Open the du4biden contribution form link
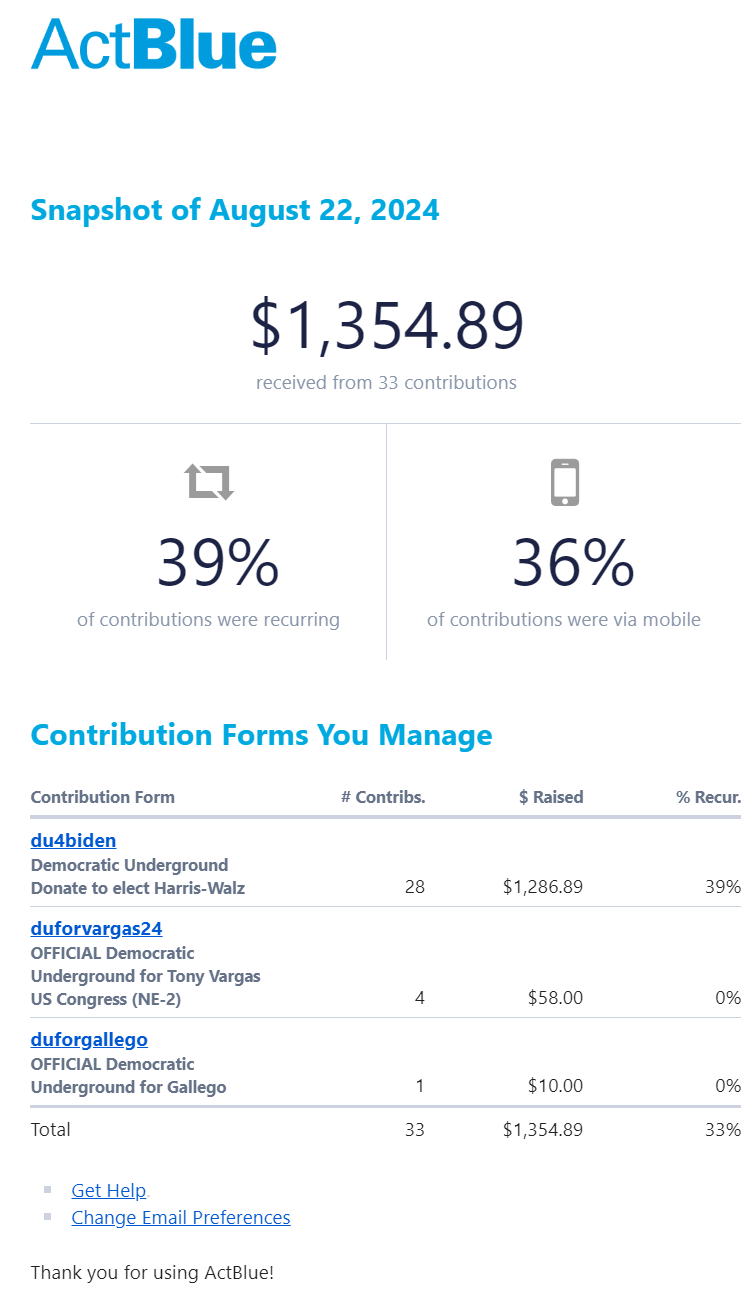 pos(73,841)
